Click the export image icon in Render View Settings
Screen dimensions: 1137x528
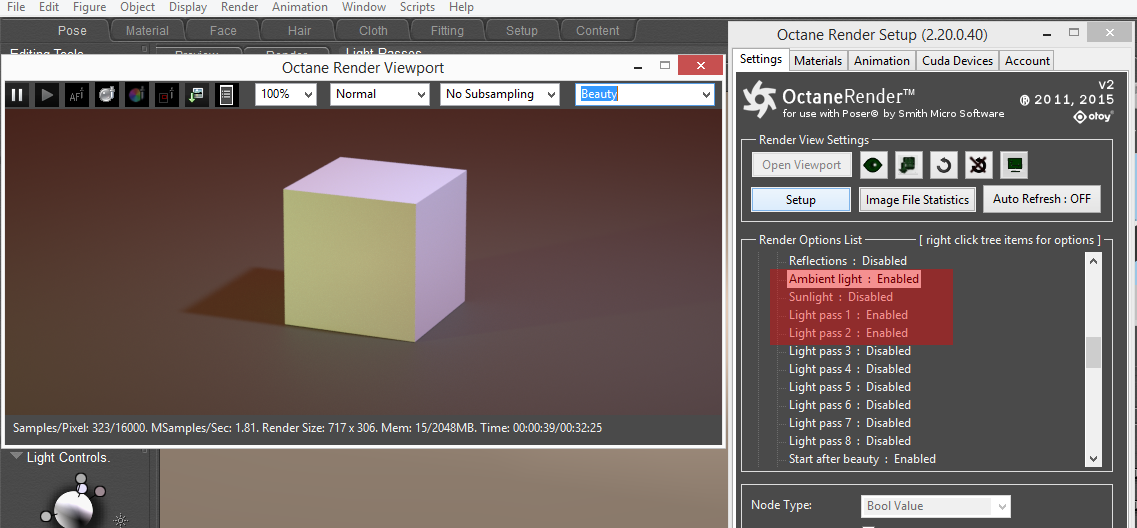(909, 165)
